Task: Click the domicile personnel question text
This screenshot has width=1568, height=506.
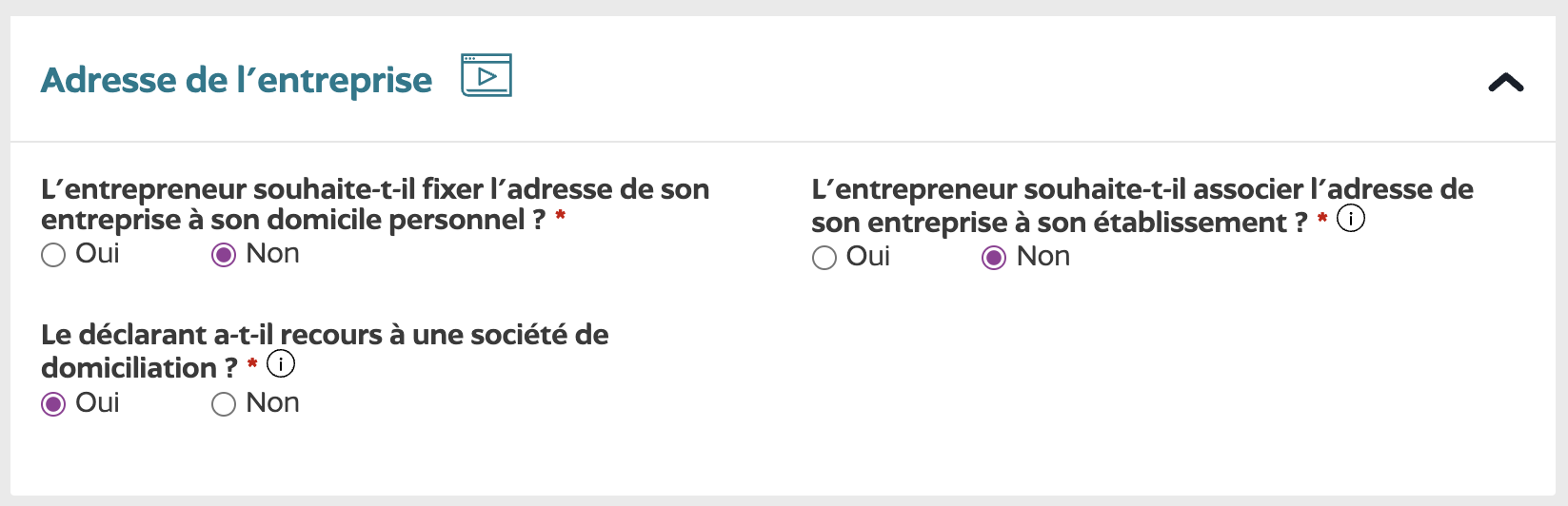Action: 375,204
